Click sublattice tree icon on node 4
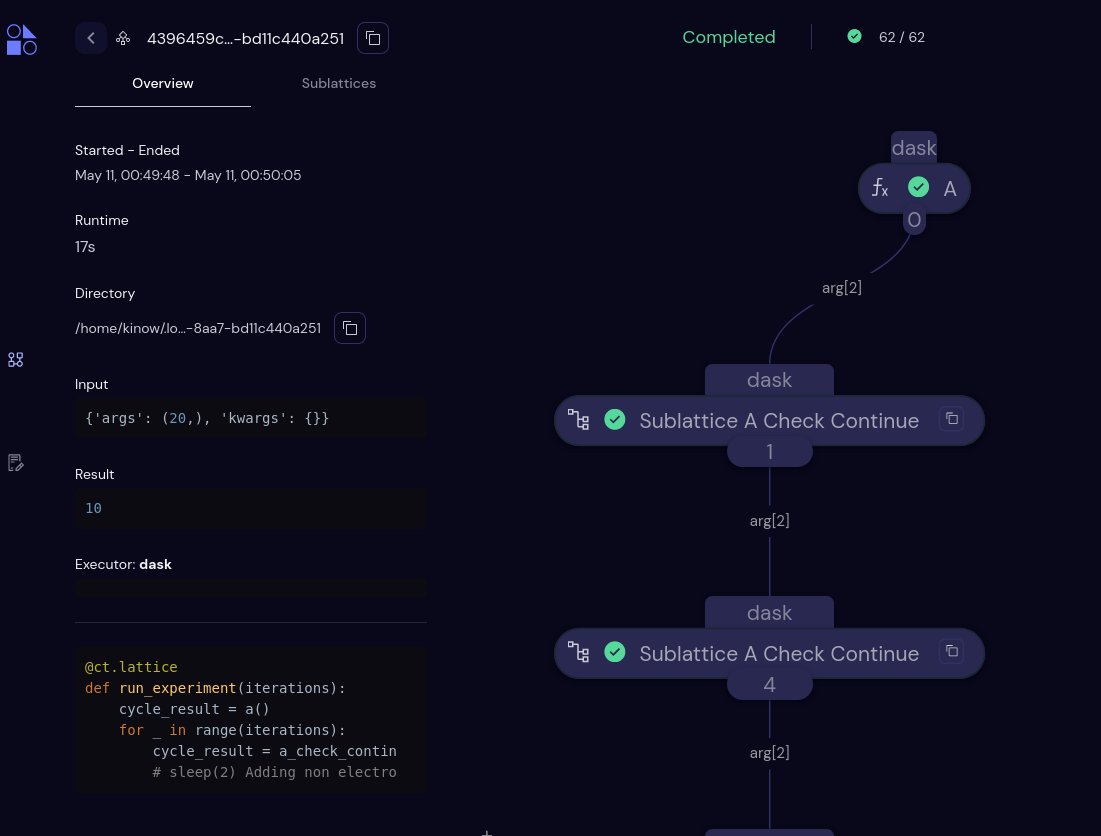The image size is (1101, 836). tap(579, 652)
